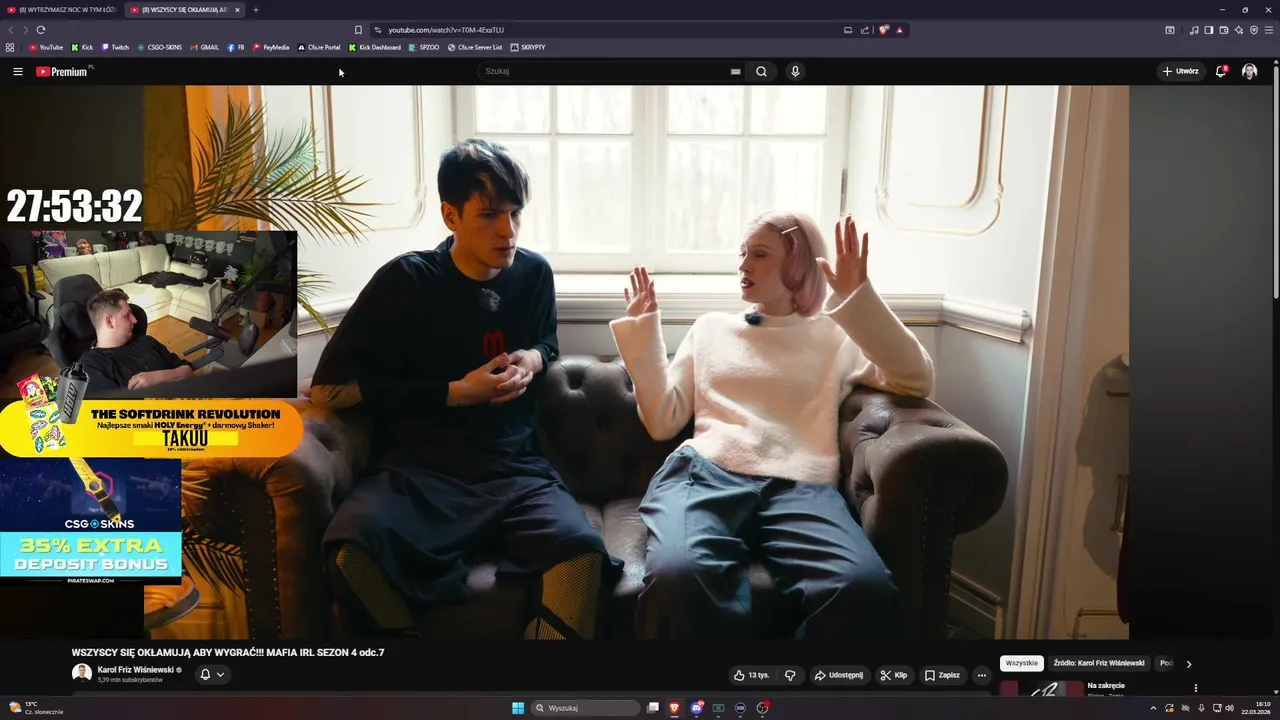1280x720 pixels.
Task: Show hidden system tray icons
Action: point(1153,708)
